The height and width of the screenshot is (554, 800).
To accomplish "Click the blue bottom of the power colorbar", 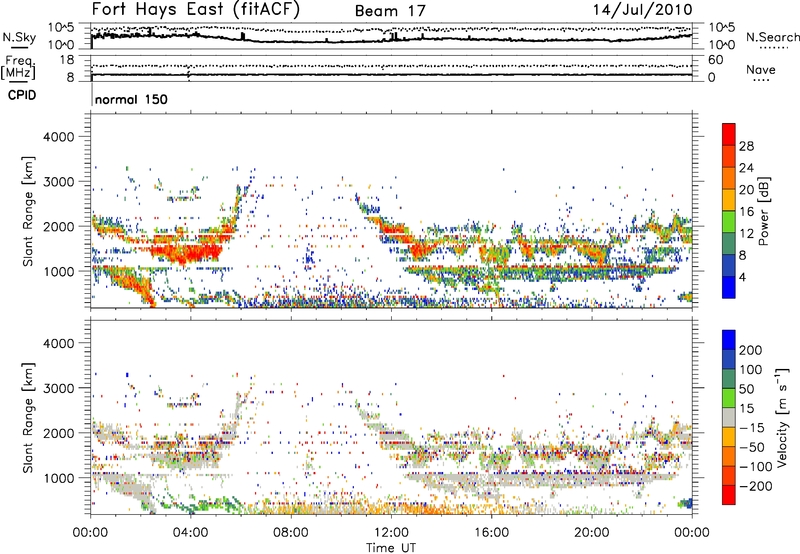I will point(729,287).
